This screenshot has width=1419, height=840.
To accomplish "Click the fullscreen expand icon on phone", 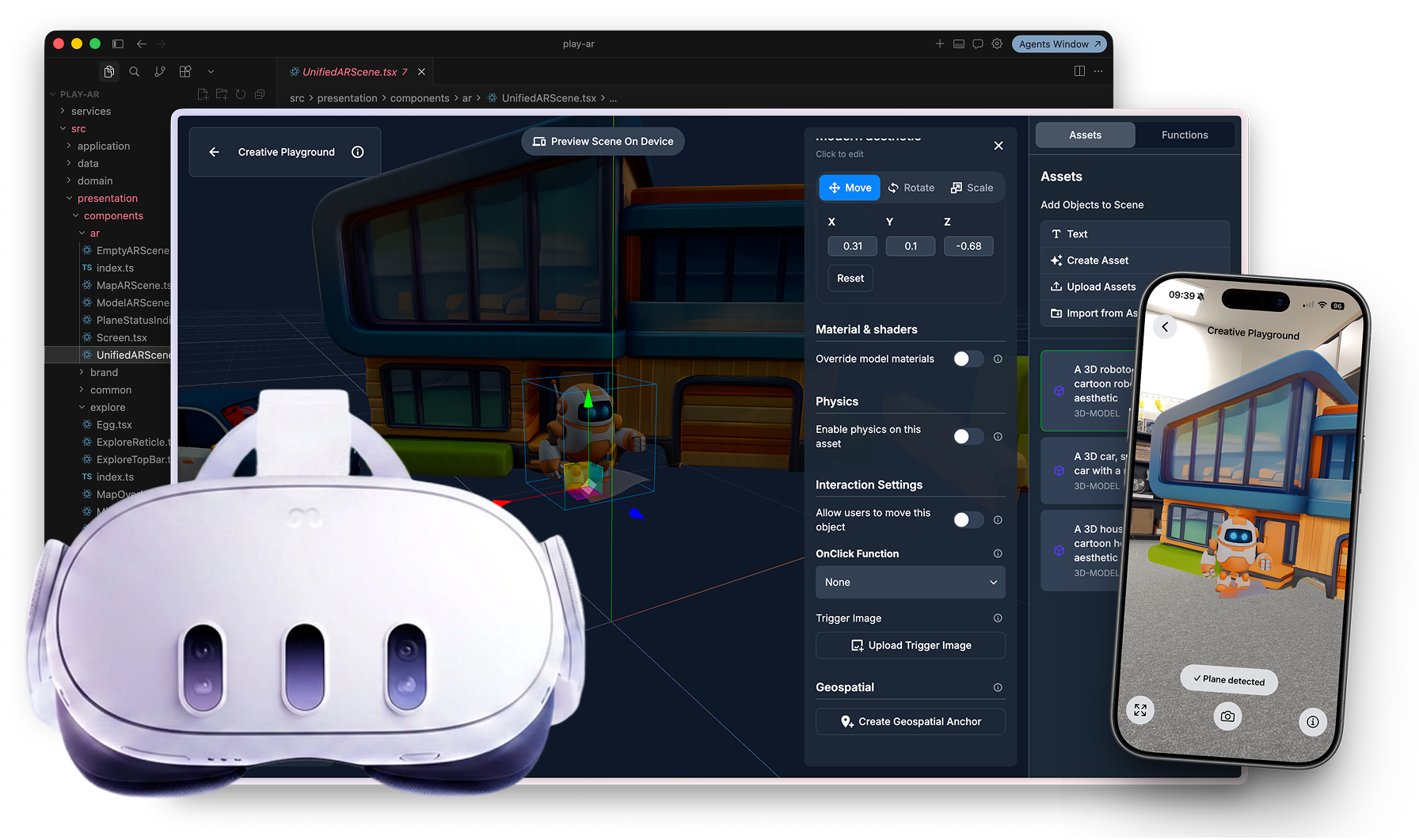I will point(1140,710).
